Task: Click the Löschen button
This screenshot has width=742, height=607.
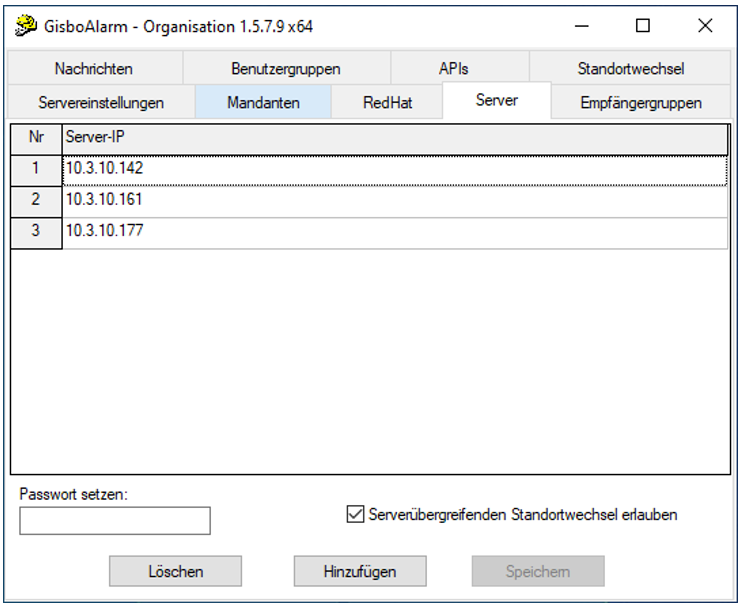Action: tap(176, 571)
